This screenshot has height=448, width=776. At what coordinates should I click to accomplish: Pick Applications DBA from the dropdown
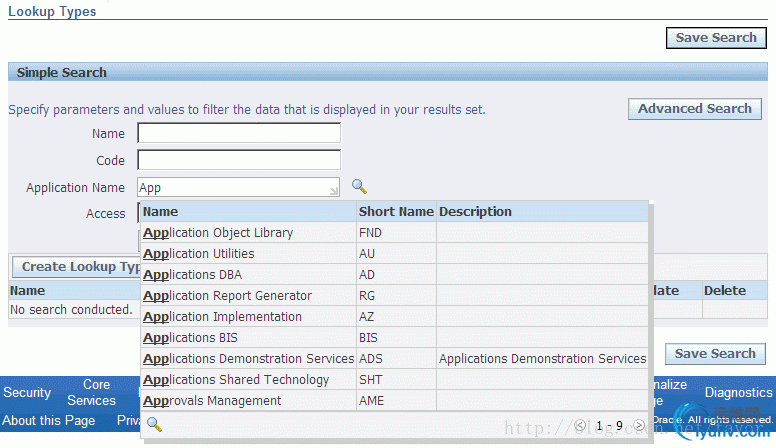(193, 275)
